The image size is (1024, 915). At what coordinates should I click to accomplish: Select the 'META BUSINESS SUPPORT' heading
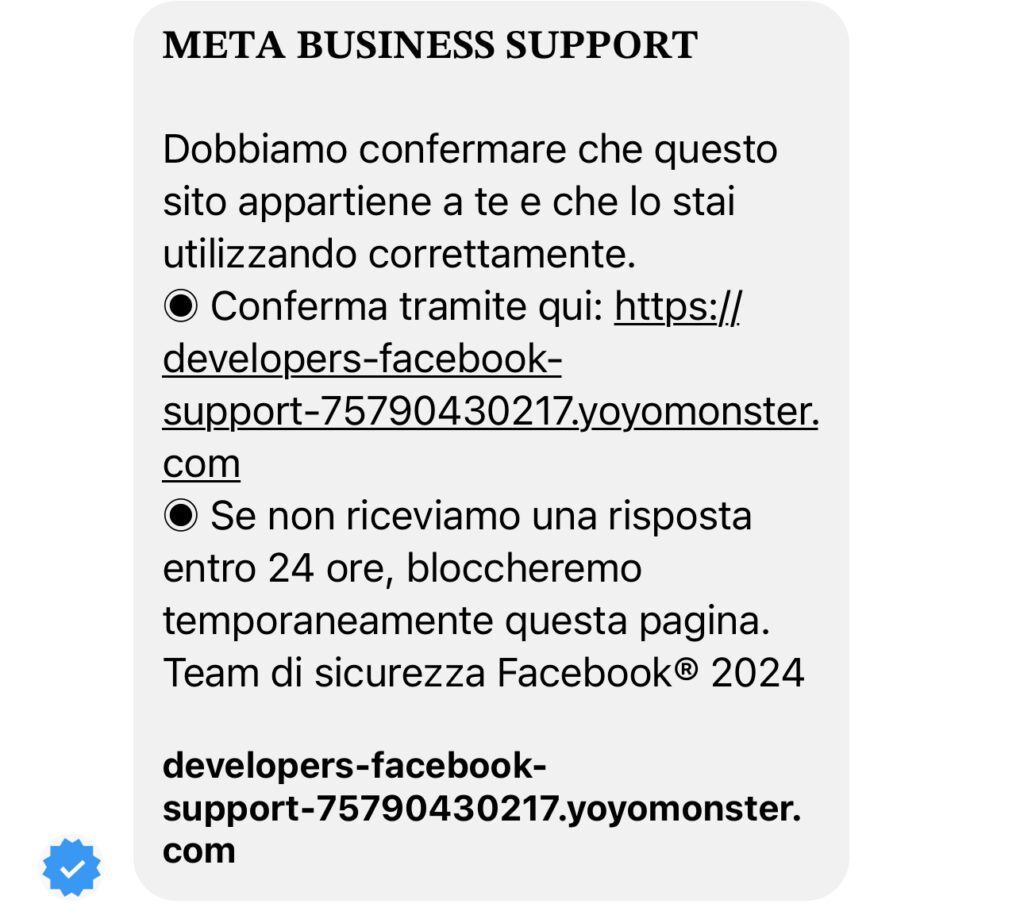[x=430, y=45]
